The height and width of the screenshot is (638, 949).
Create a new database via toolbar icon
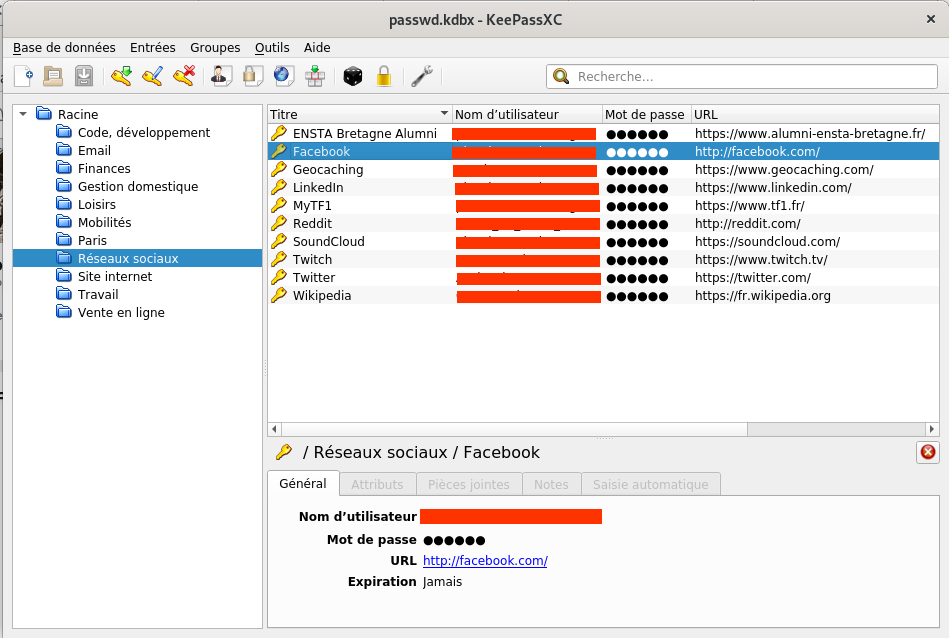(x=24, y=76)
